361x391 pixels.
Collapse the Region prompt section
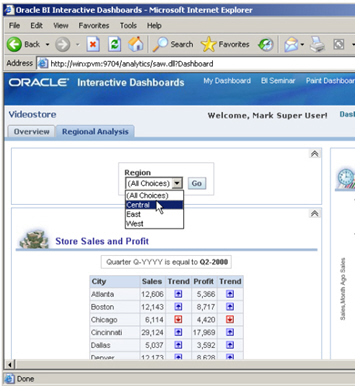pyautogui.click(x=314, y=154)
